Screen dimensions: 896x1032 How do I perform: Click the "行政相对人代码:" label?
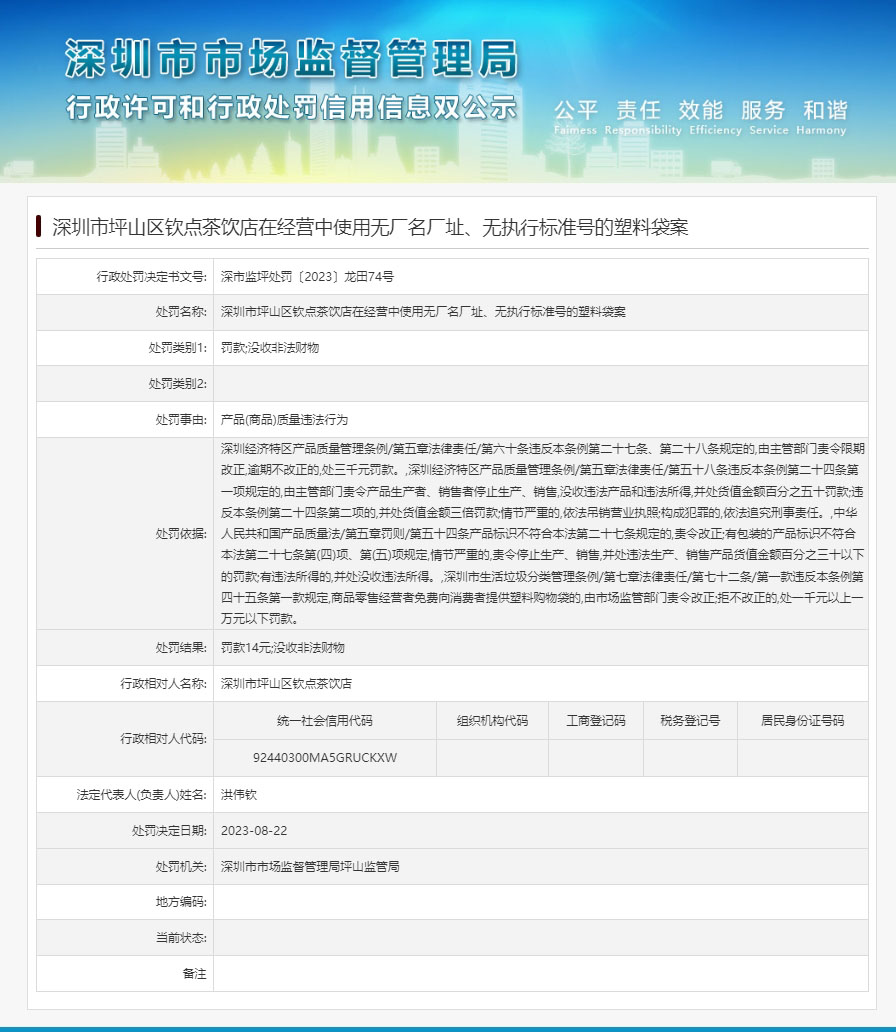pyautogui.click(x=163, y=739)
